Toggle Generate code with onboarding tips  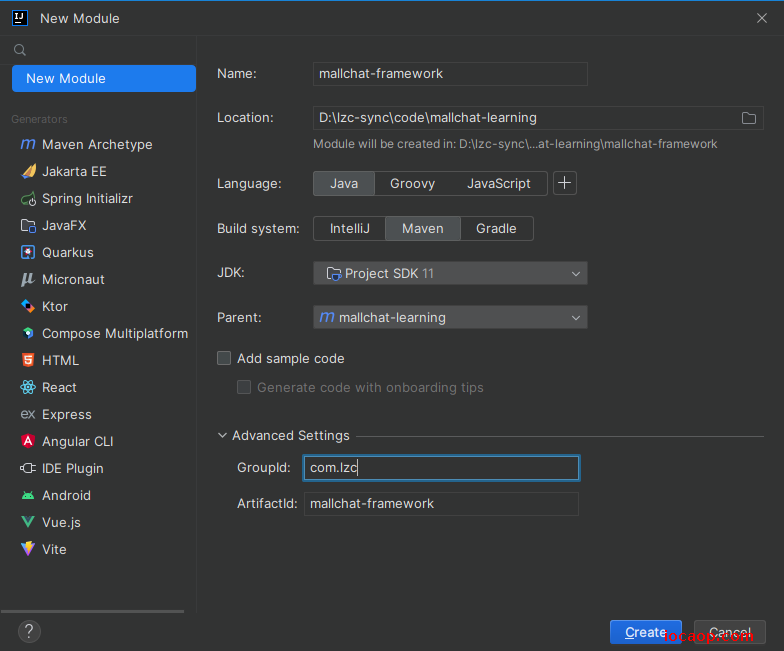(244, 387)
